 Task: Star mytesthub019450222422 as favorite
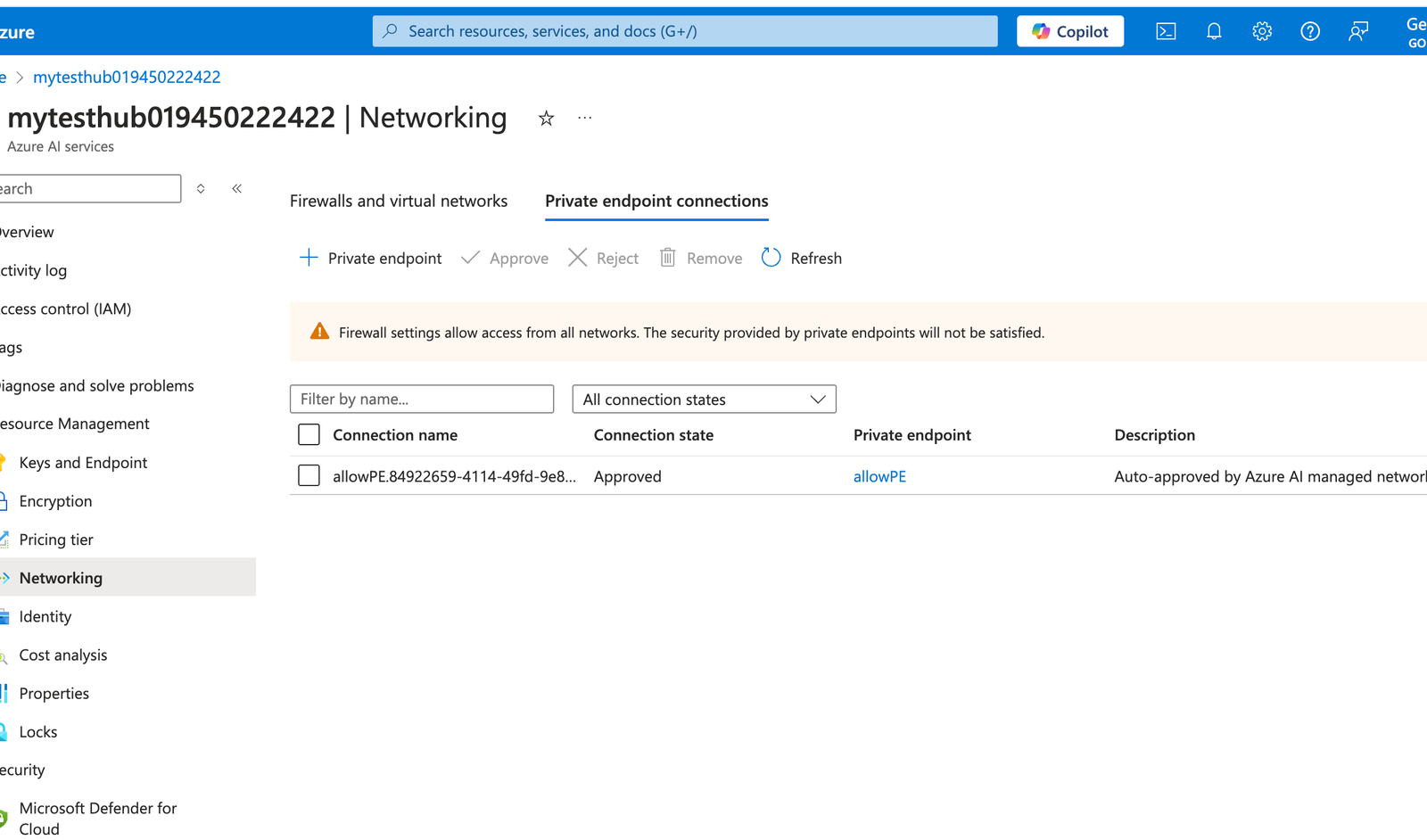pos(546,118)
